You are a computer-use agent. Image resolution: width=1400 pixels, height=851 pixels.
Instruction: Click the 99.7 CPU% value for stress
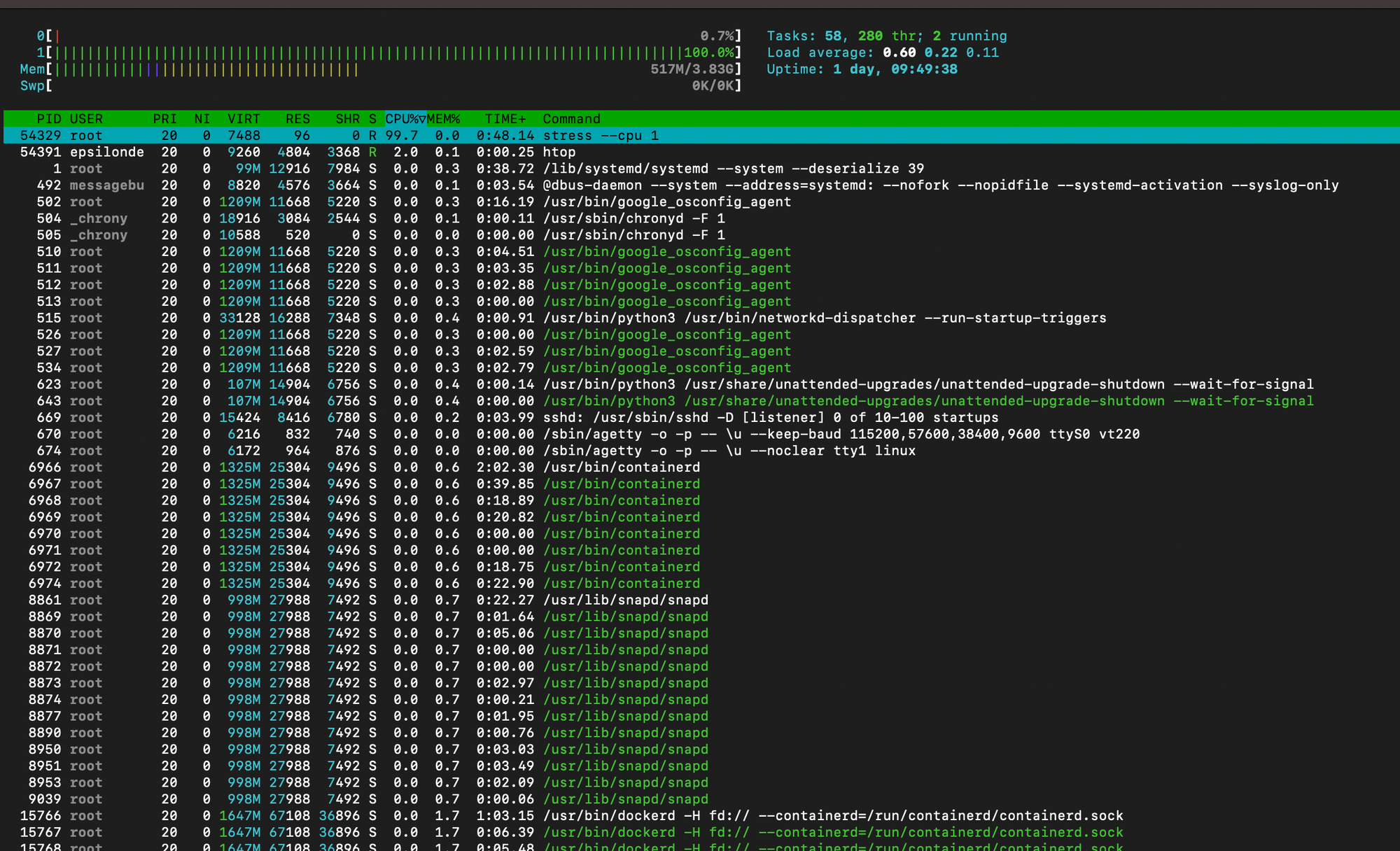click(x=402, y=136)
